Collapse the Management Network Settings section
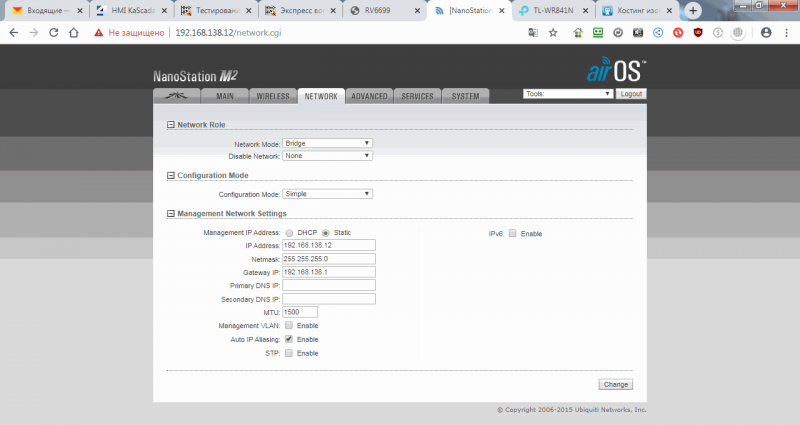Image resolution: width=800 pixels, height=425 pixels. coord(171,214)
